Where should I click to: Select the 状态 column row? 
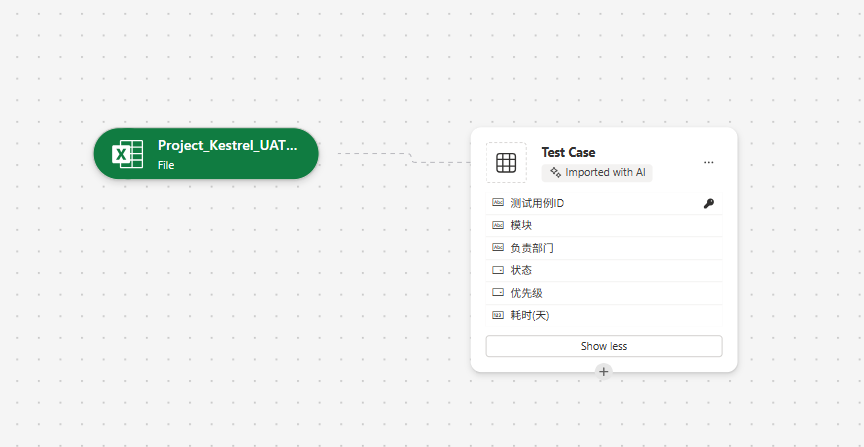pyautogui.click(x=604, y=271)
